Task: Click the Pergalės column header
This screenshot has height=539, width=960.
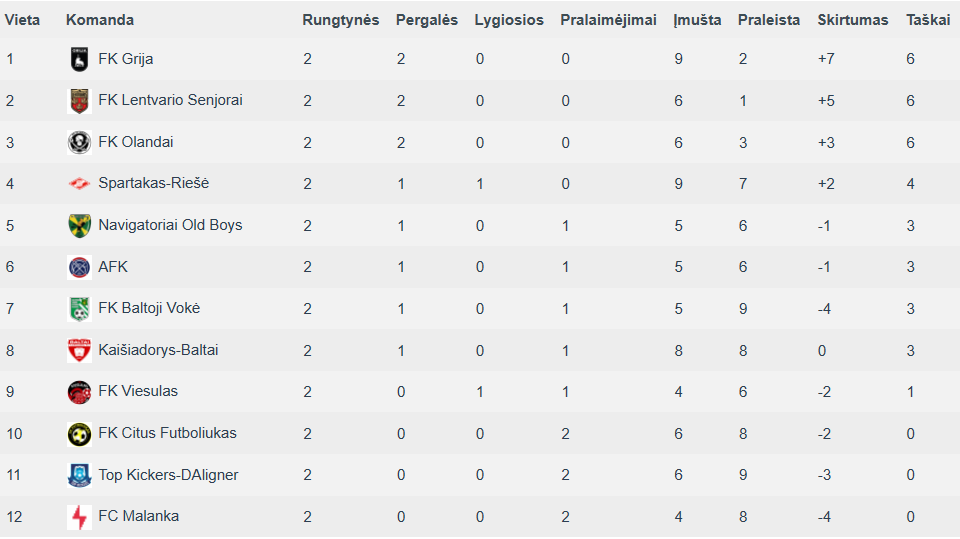Action: 427,20
